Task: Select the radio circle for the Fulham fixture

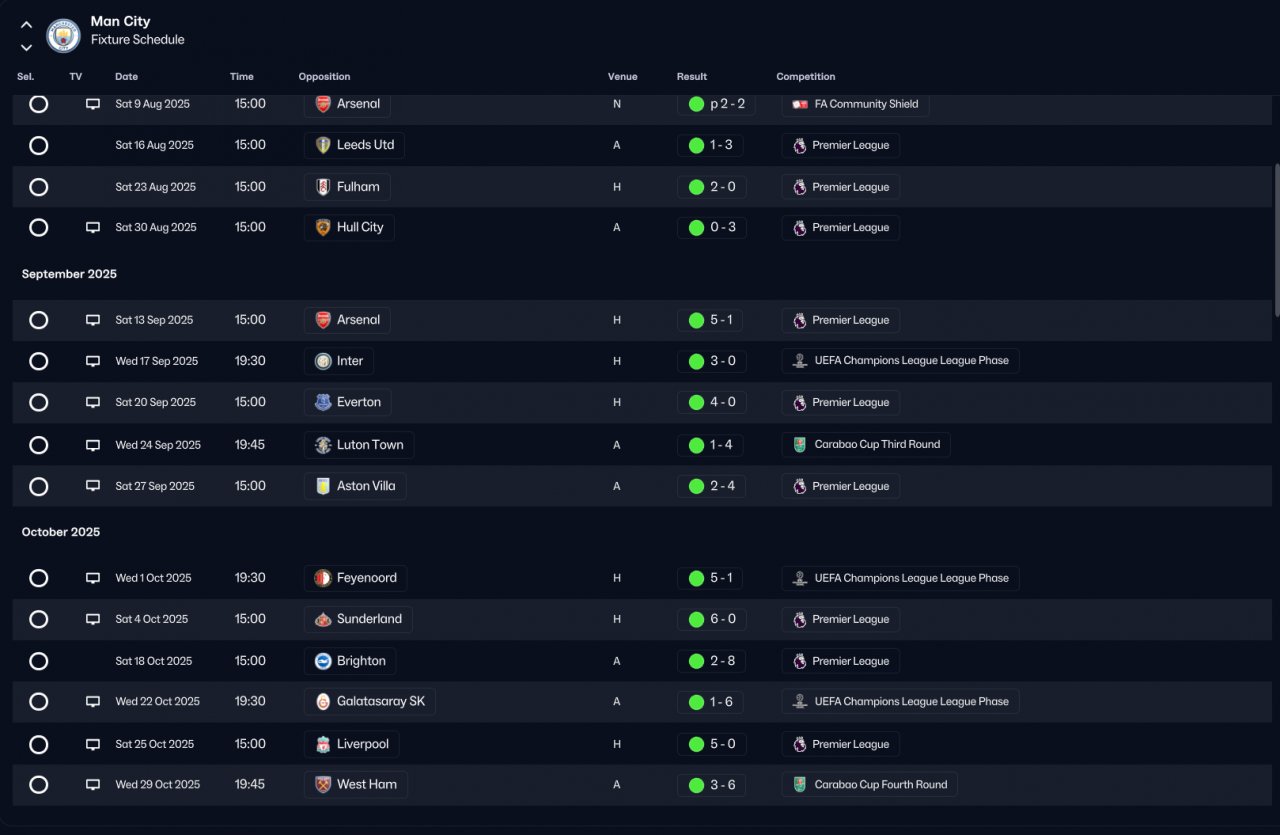Action: click(x=39, y=187)
